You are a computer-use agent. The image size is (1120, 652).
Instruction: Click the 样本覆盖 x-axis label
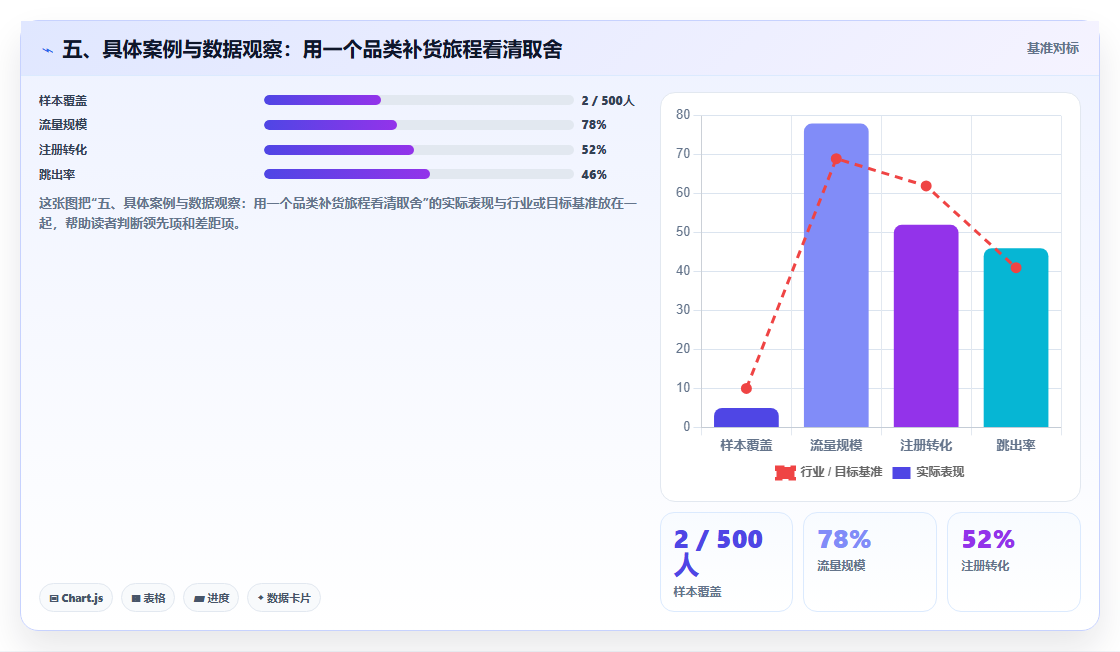click(746, 446)
